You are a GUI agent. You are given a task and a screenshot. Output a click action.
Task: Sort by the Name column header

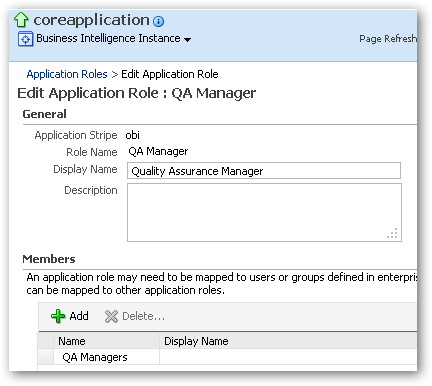(x=106, y=341)
